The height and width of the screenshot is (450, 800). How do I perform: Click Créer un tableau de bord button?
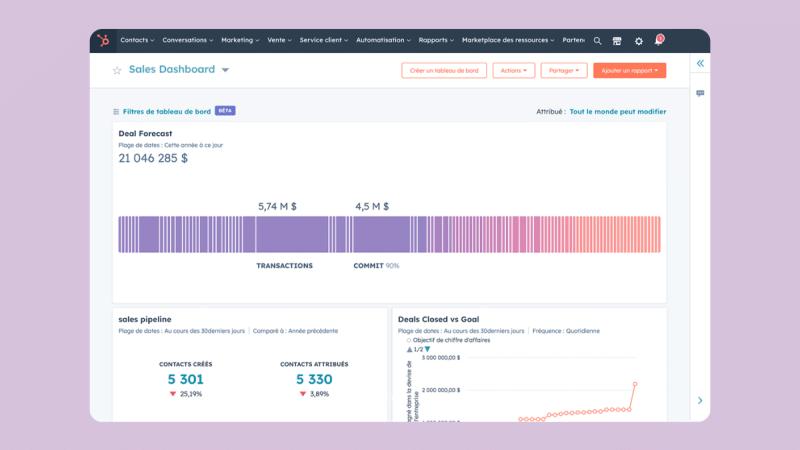[x=444, y=70]
